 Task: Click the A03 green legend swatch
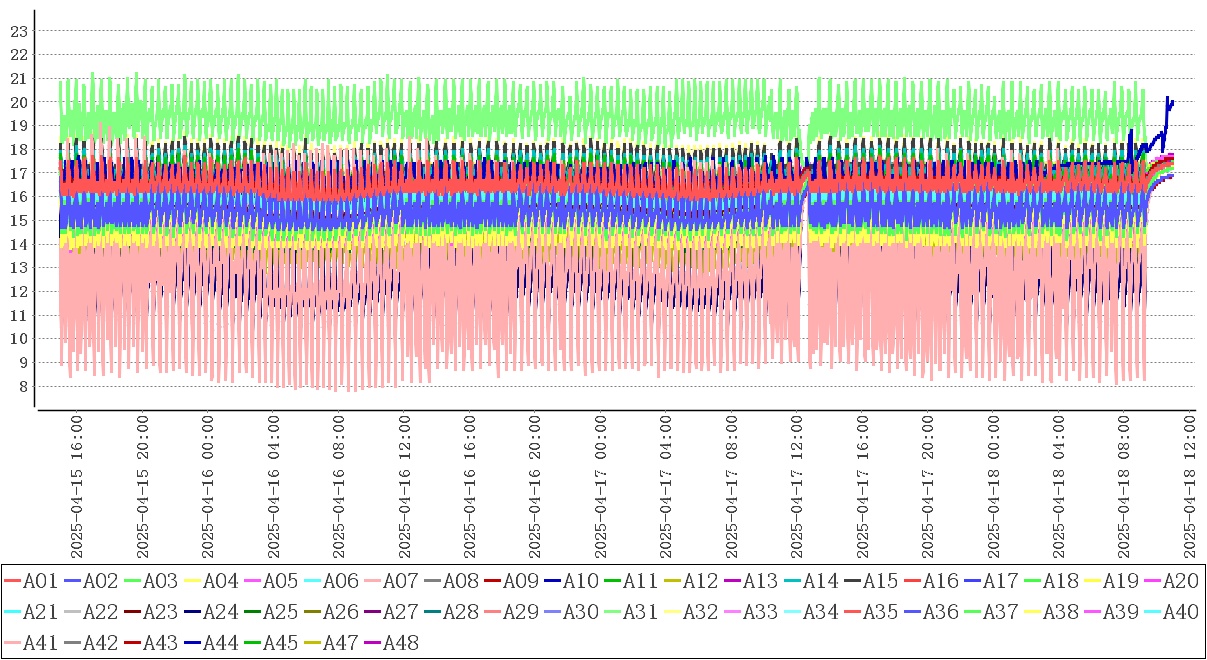click(x=132, y=580)
